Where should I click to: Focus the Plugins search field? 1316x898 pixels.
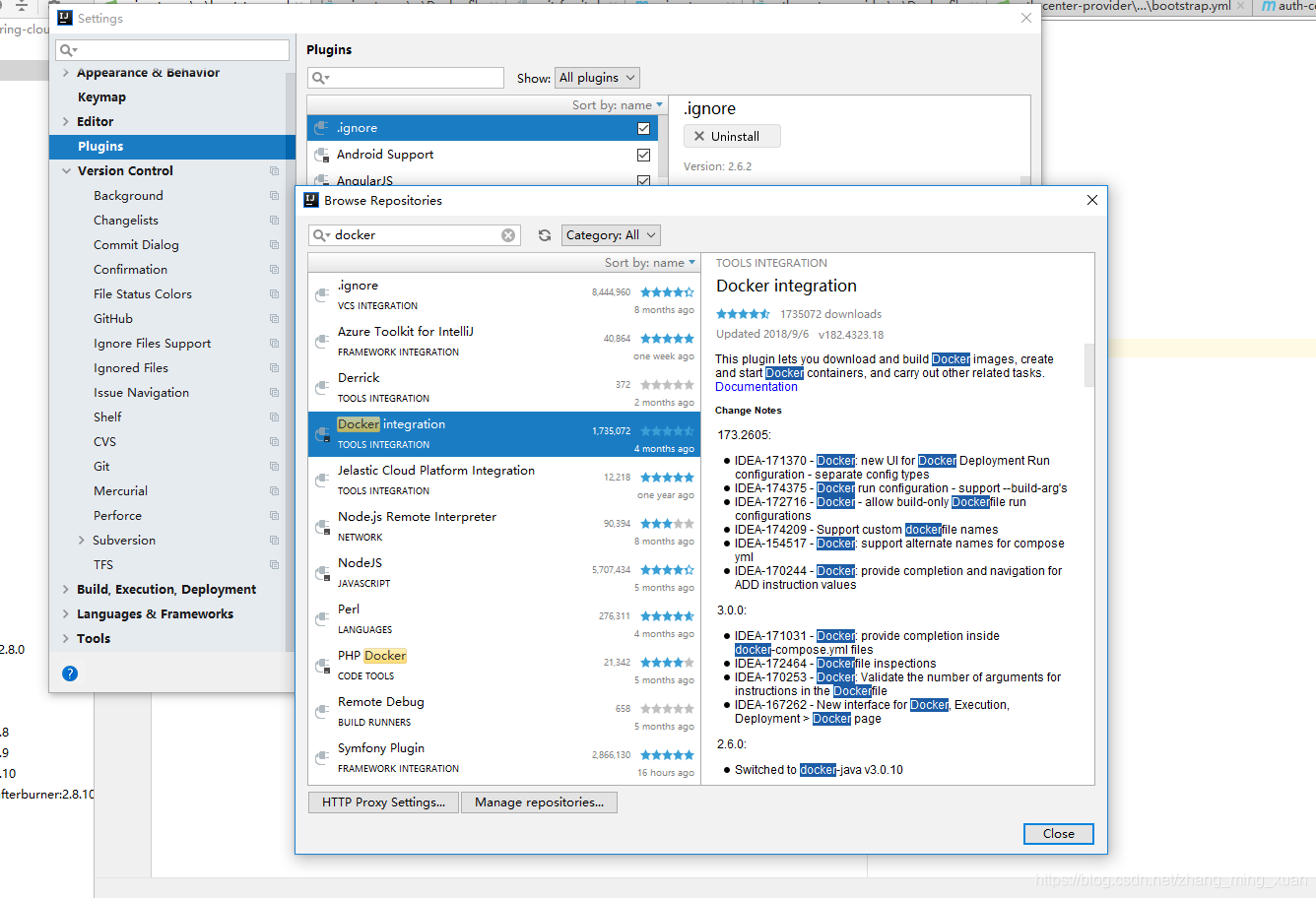click(x=406, y=78)
